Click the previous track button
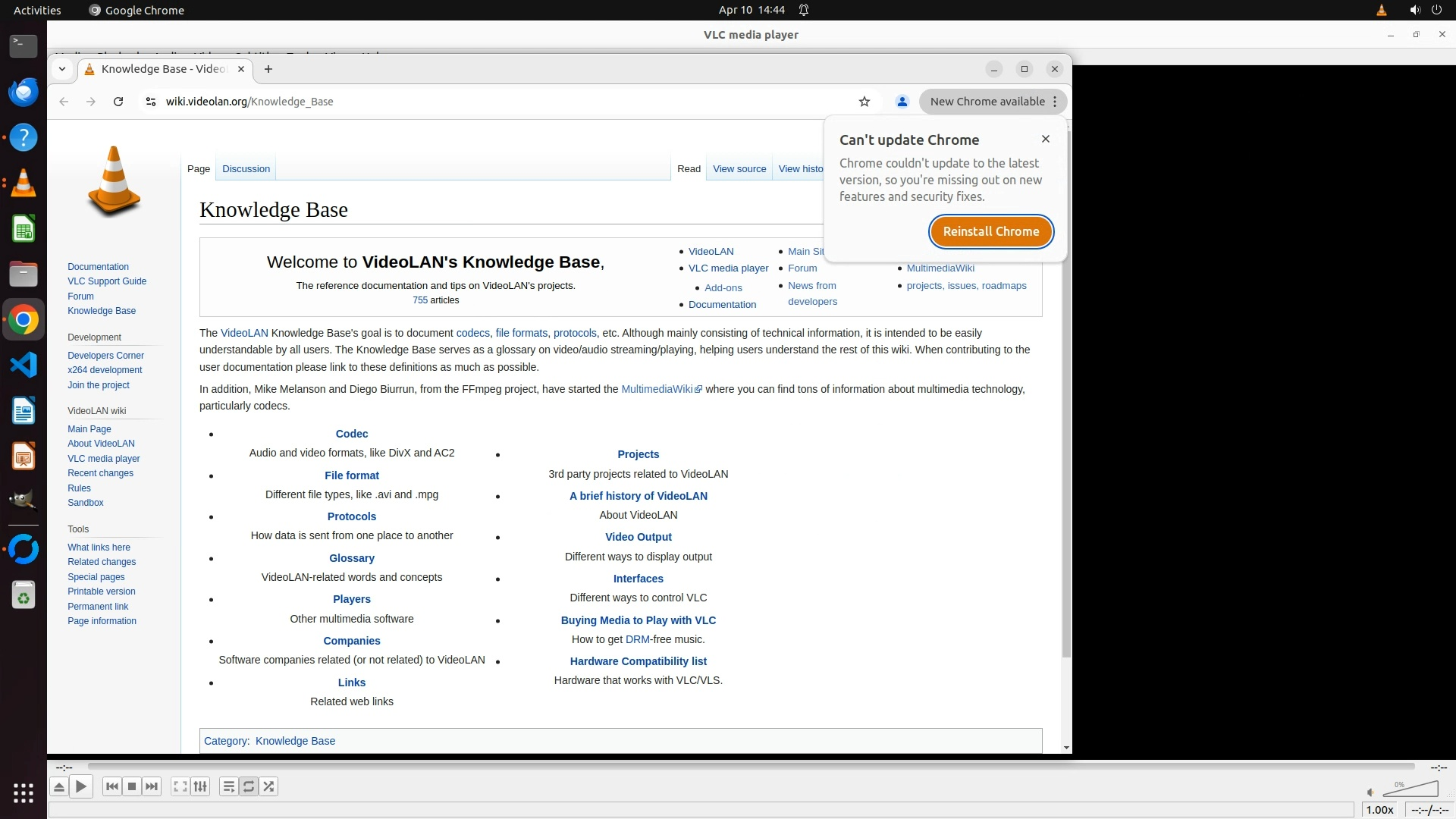 [x=111, y=786]
